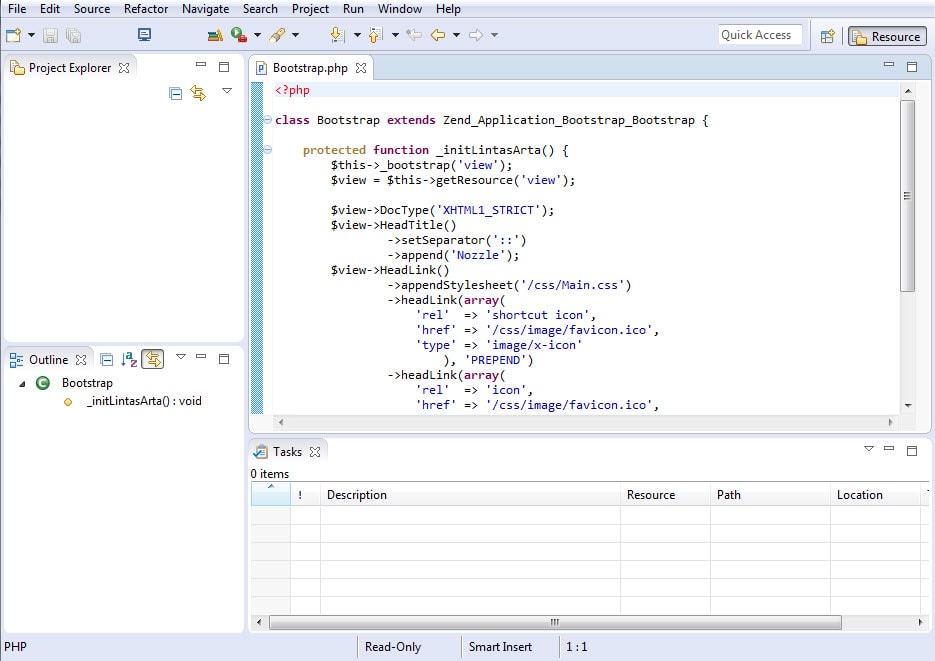Open the Navigate menu
935x661 pixels.
click(x=205, y=9)
